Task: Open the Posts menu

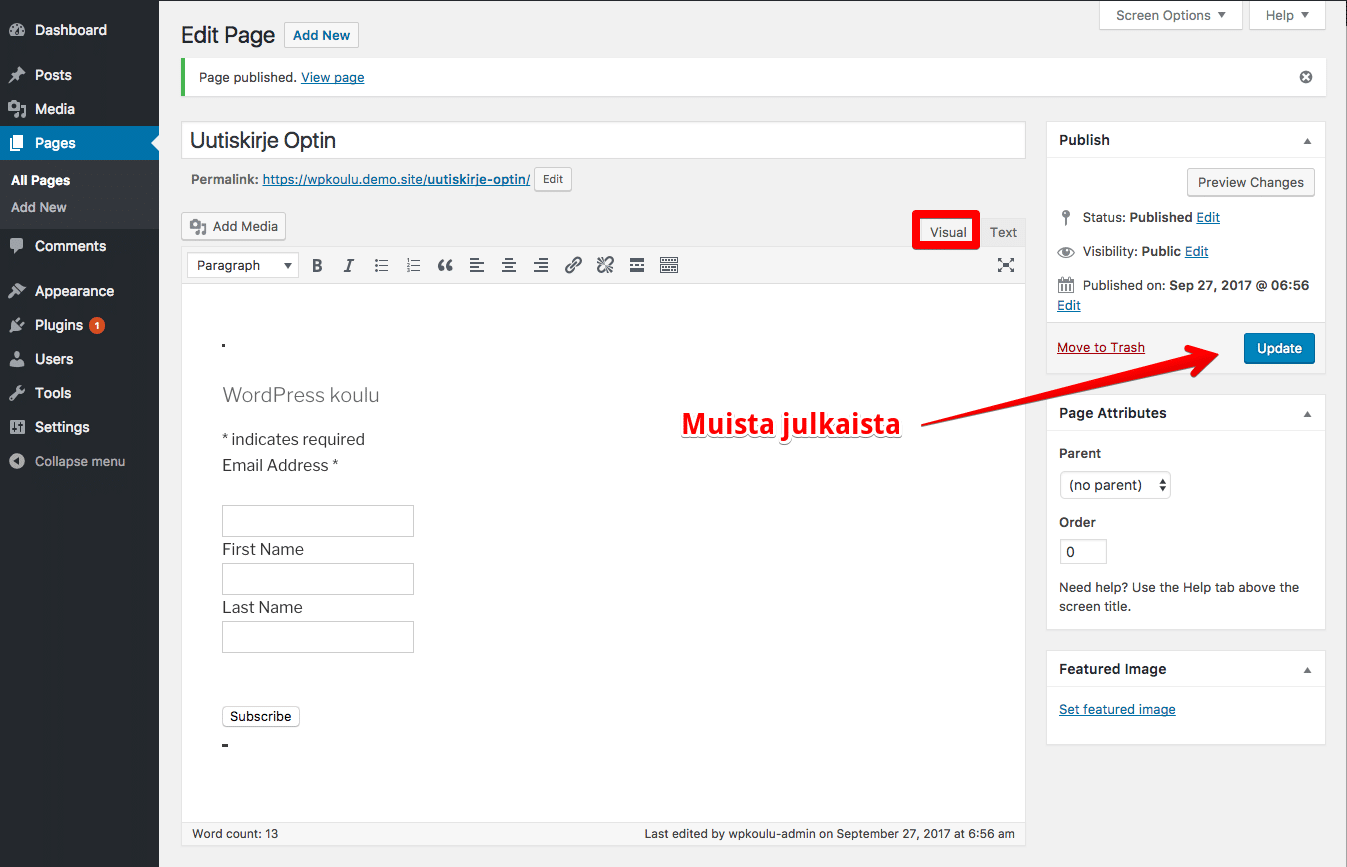Action: (x=79, y=75)
